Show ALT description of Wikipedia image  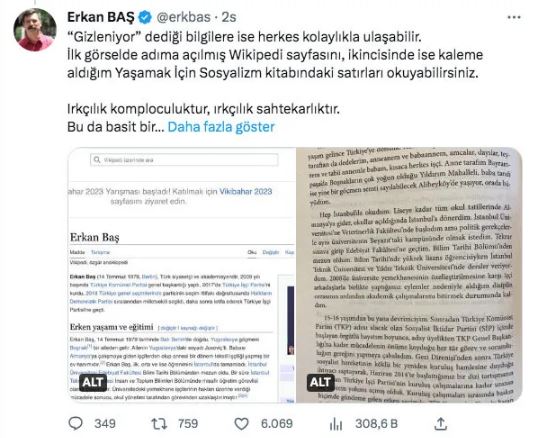(x=93, y=382)
